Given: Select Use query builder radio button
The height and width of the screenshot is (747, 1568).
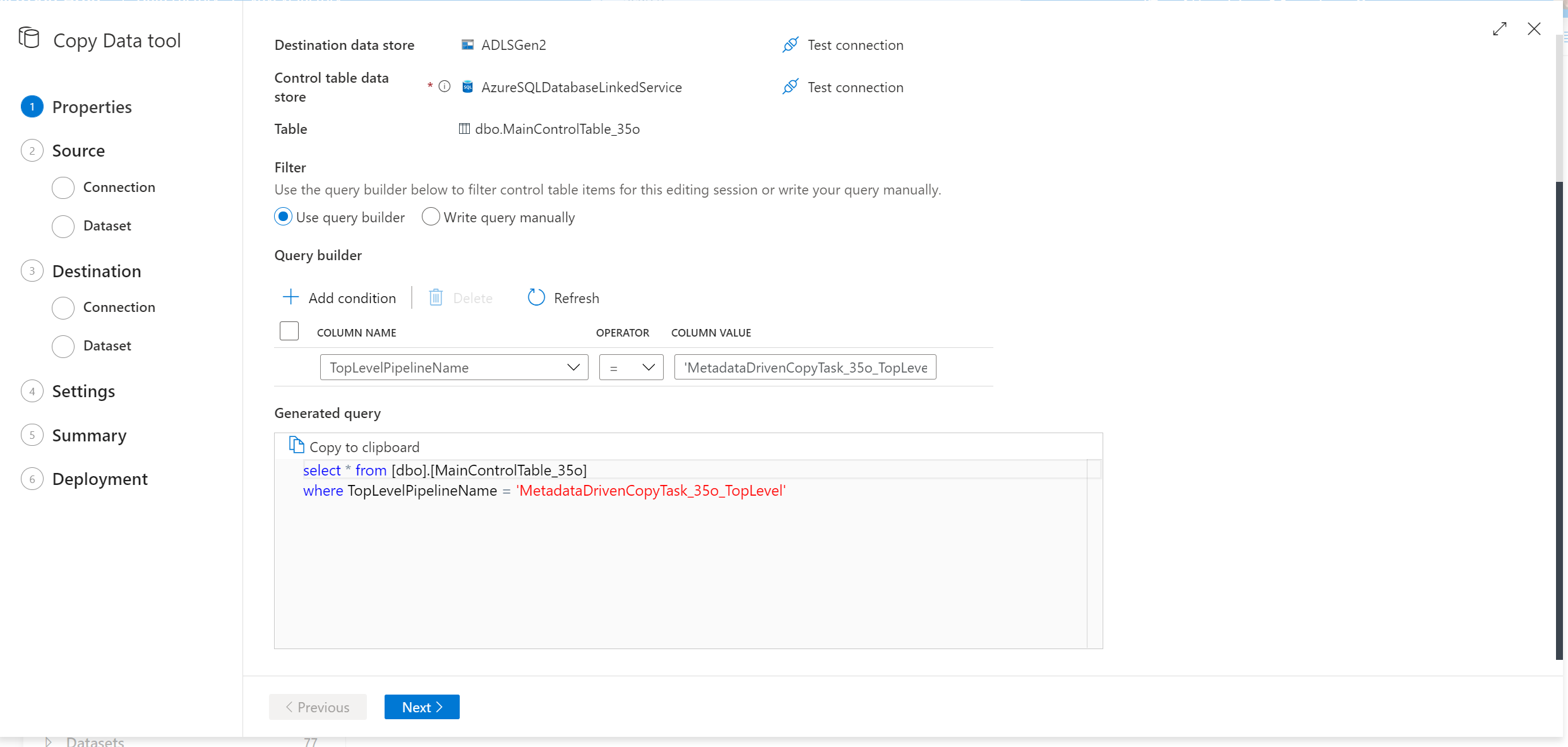Looking at the screenshot, I should (283, 217).
